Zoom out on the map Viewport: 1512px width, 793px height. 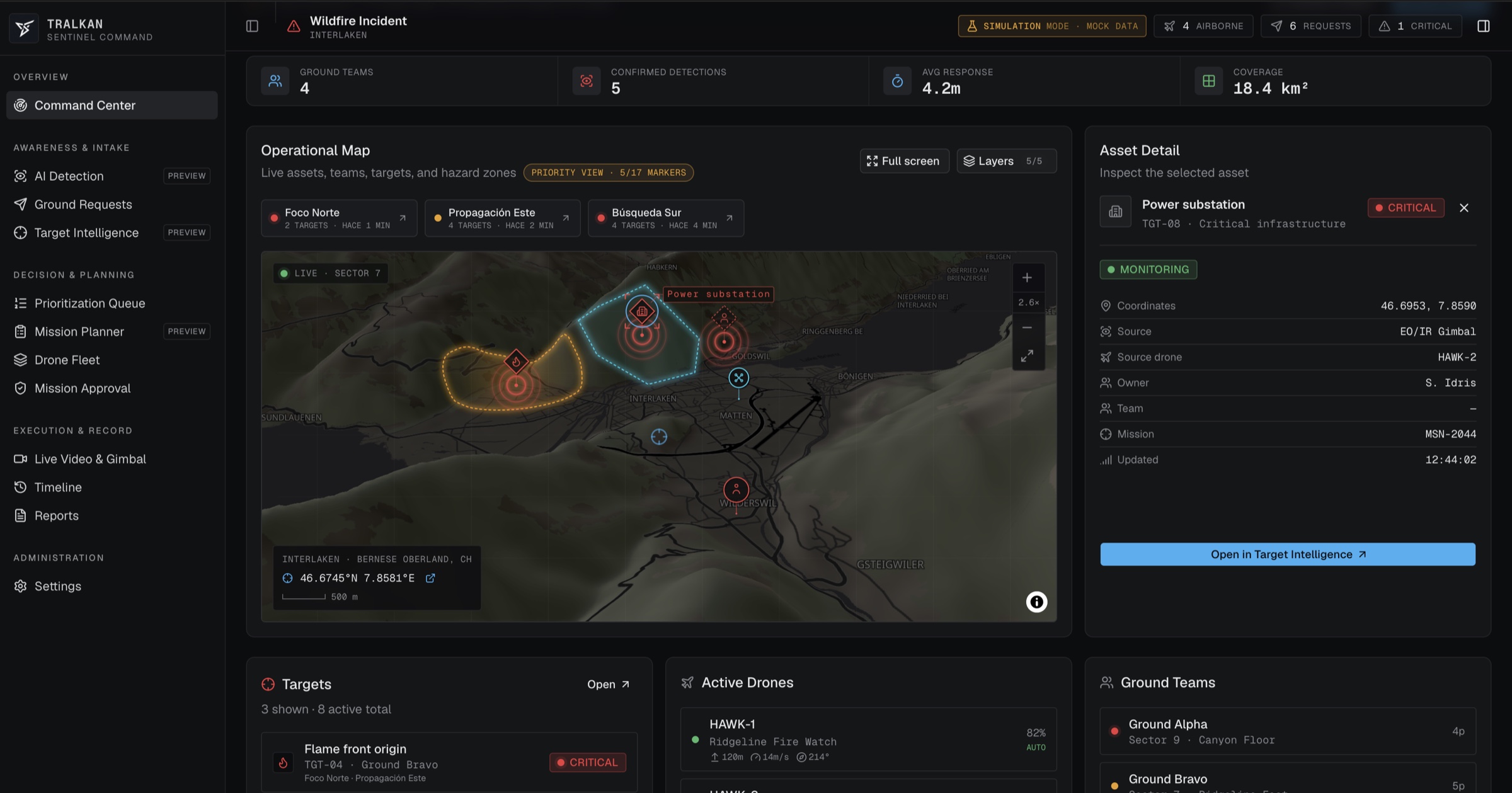[x=1027, y=328]
